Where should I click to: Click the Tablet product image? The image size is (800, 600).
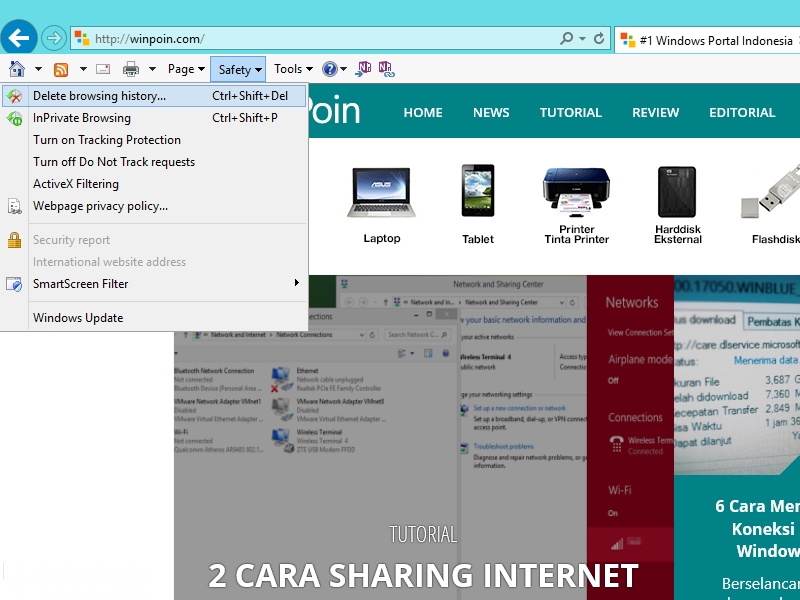pos(478,191)
